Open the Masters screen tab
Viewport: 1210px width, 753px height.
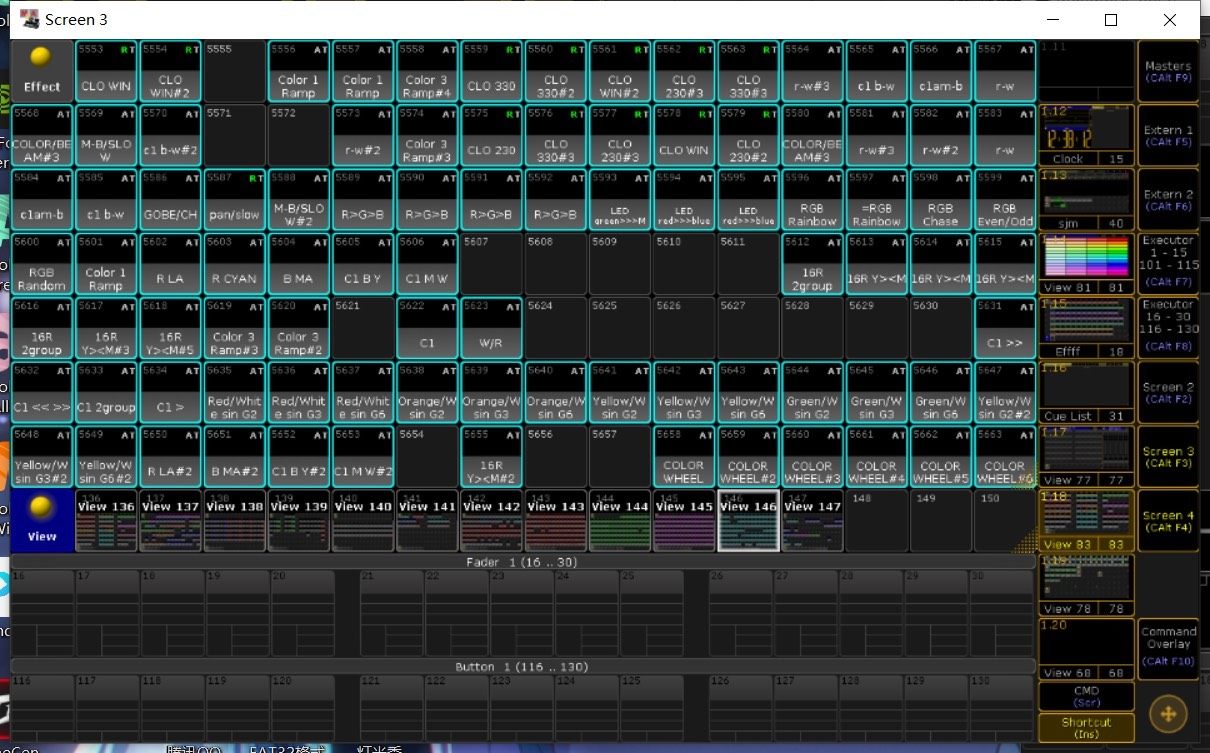[1168, 71]
